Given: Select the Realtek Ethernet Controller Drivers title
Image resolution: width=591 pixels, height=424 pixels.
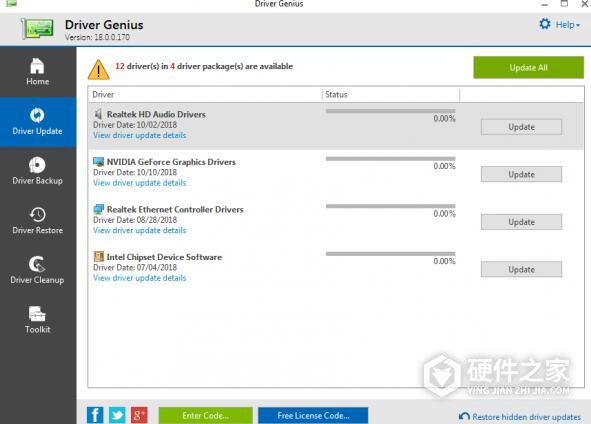Looking at the screenshot, I should [x=175, y=209].
